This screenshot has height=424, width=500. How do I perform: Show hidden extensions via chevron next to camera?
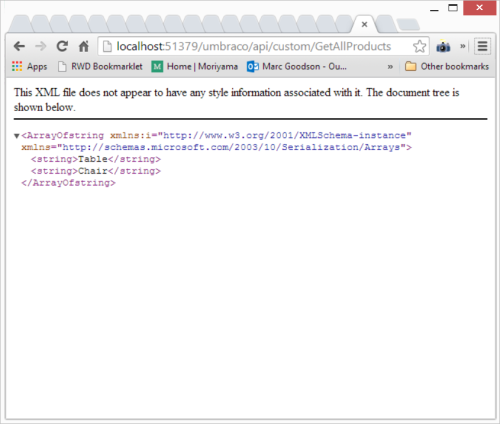click(x=463, y=46)
